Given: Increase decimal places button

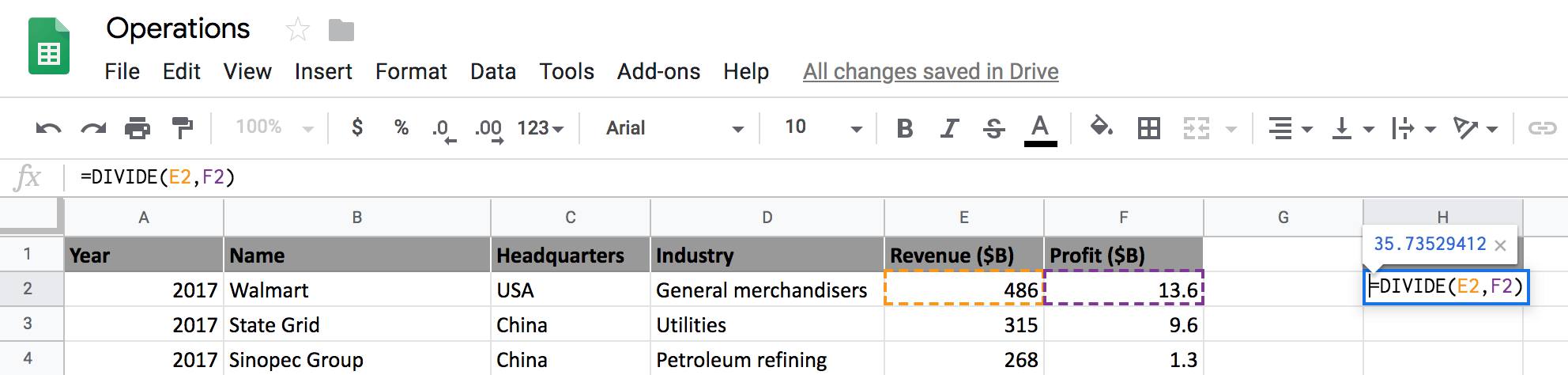Looking at the screenshot, I should pos(489,129).
